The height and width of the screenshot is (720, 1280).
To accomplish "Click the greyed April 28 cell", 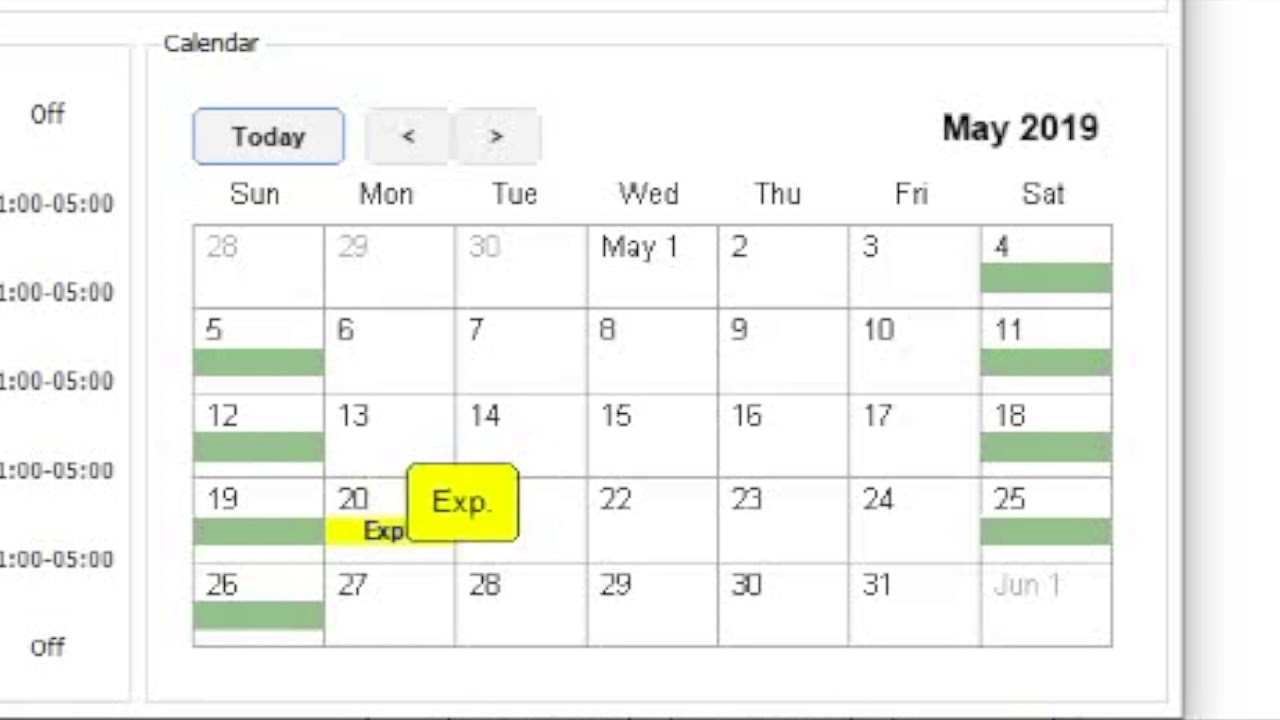I will [259, 267].
